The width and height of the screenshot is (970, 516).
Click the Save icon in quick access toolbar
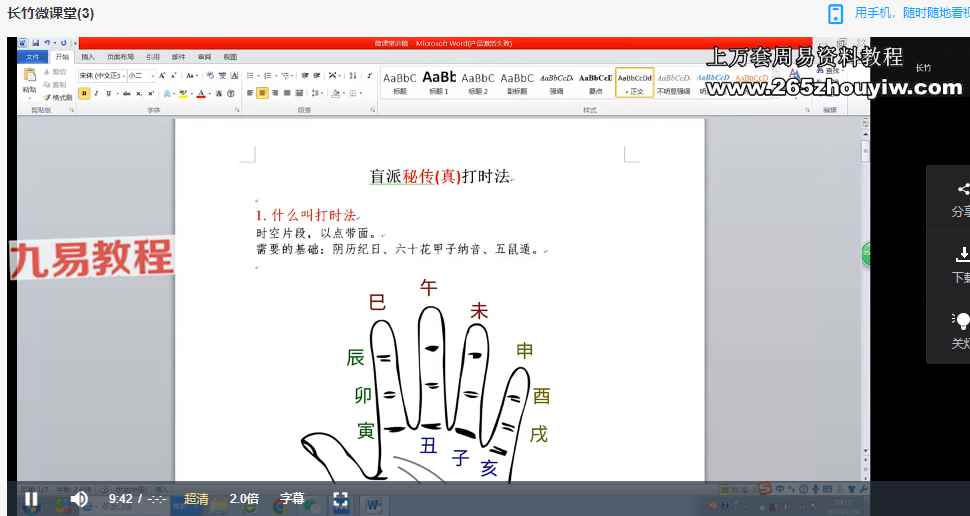click(x=36, y=43)
